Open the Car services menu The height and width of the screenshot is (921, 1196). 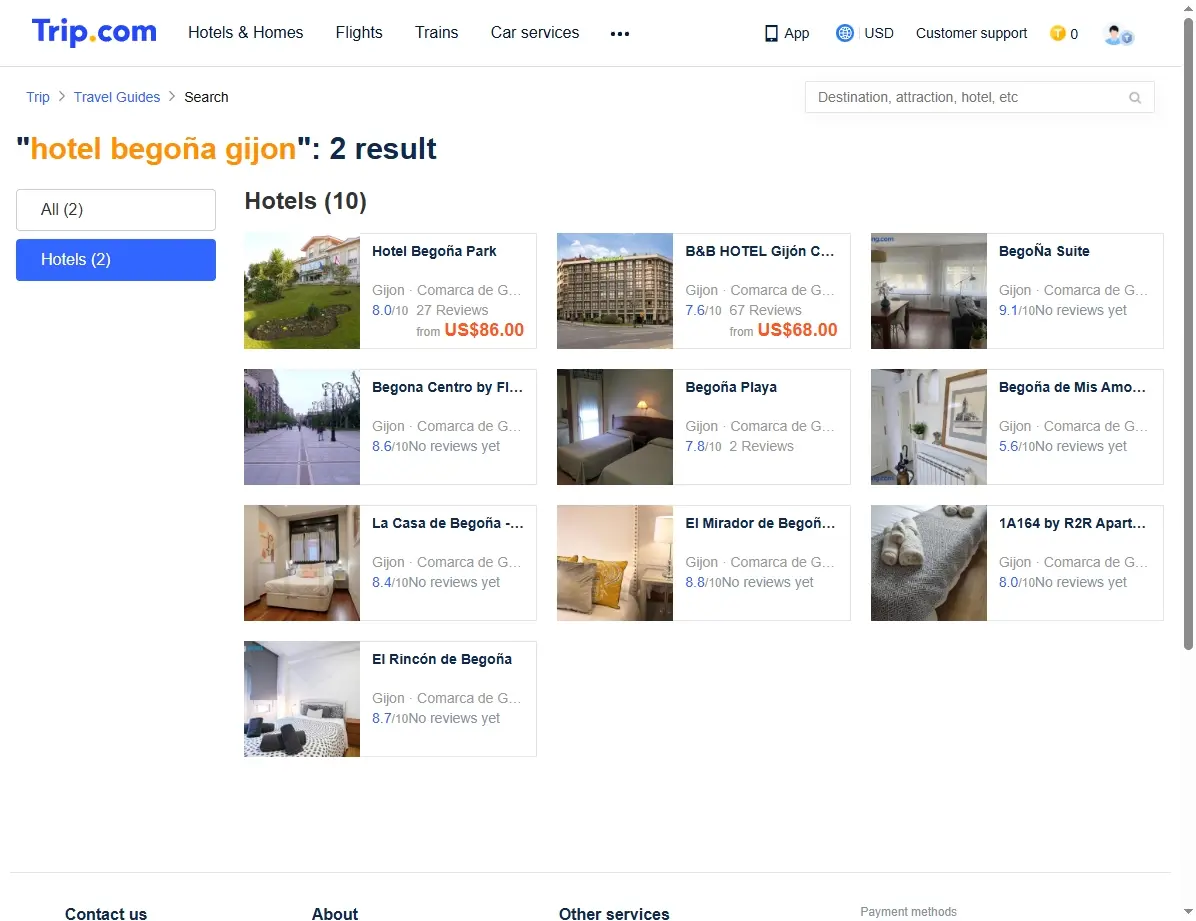point(535,32)
